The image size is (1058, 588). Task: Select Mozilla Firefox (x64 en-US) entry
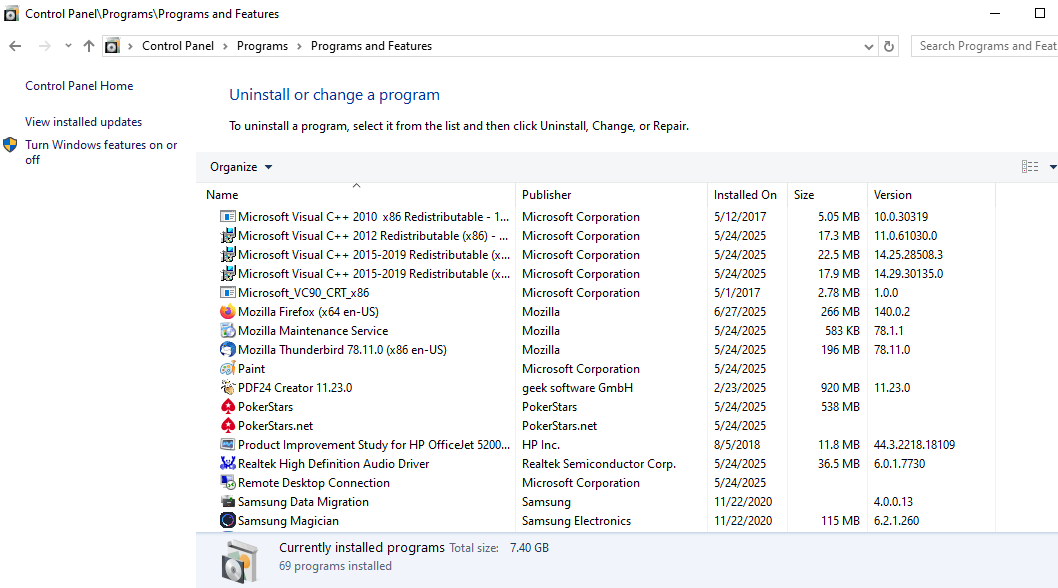308,312
